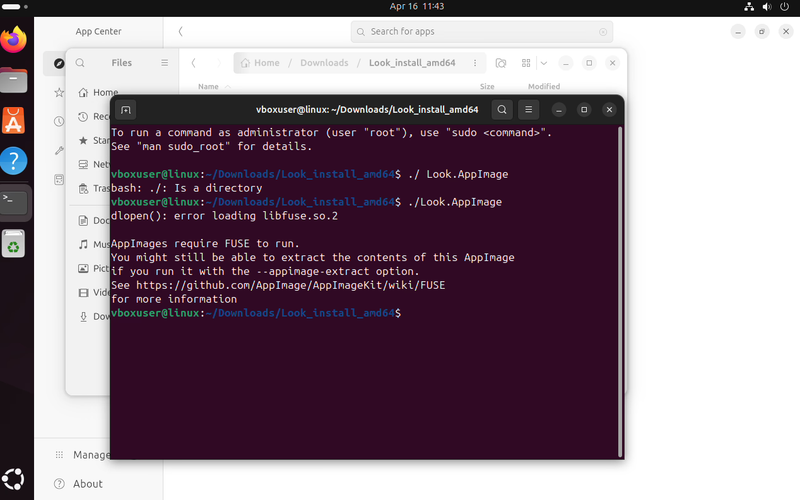Select Home in the Files sidebar

click(98, 92)
